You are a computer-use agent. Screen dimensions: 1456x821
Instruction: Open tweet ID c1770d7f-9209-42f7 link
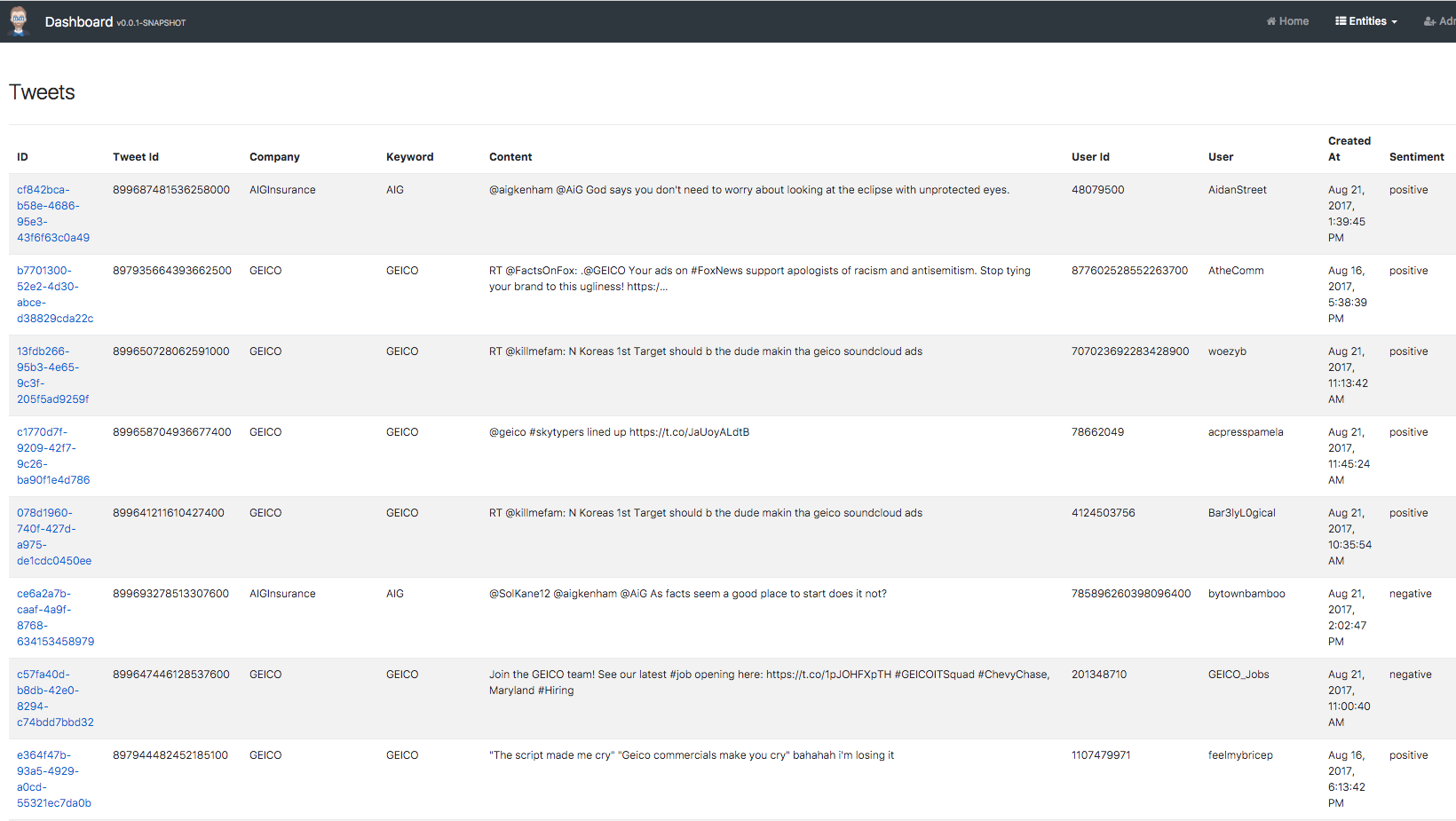pyautogui.click(x=53, y=456)
